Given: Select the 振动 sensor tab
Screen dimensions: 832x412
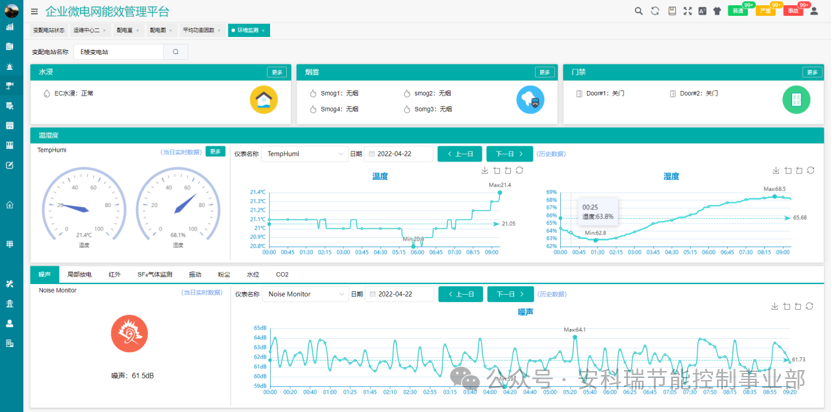Looking at the screenshot, I should pyautogui.click(x=195, y=274).
